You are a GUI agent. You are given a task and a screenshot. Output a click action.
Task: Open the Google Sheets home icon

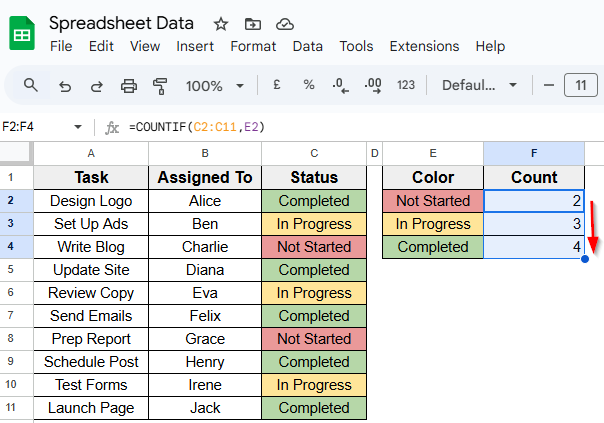tap(22, 33)
